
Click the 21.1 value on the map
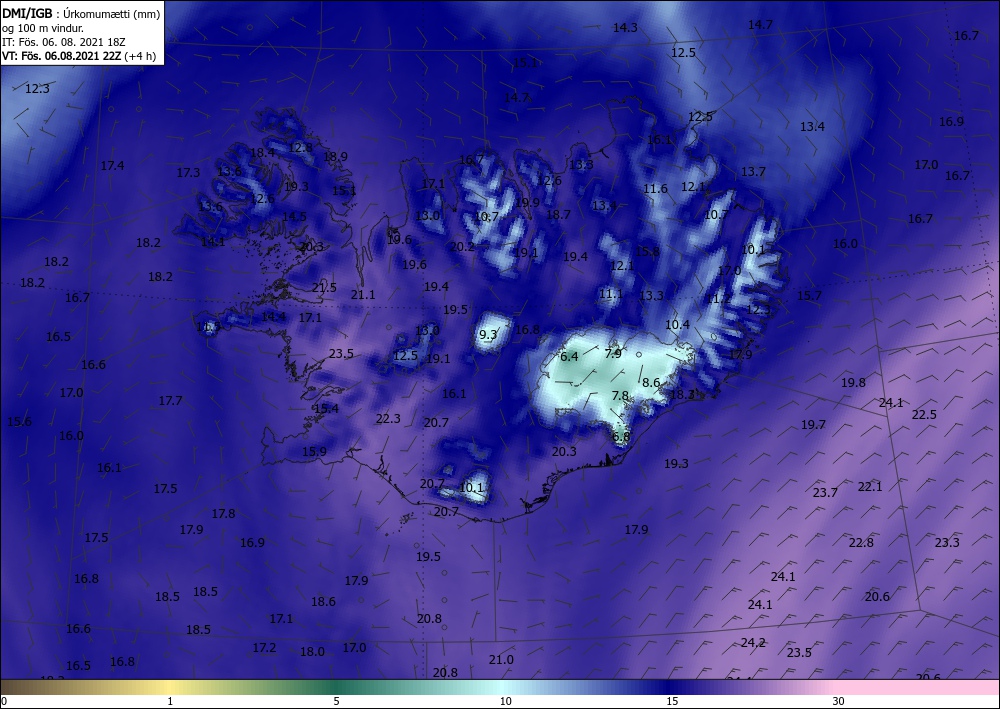[x=363, y=295]
